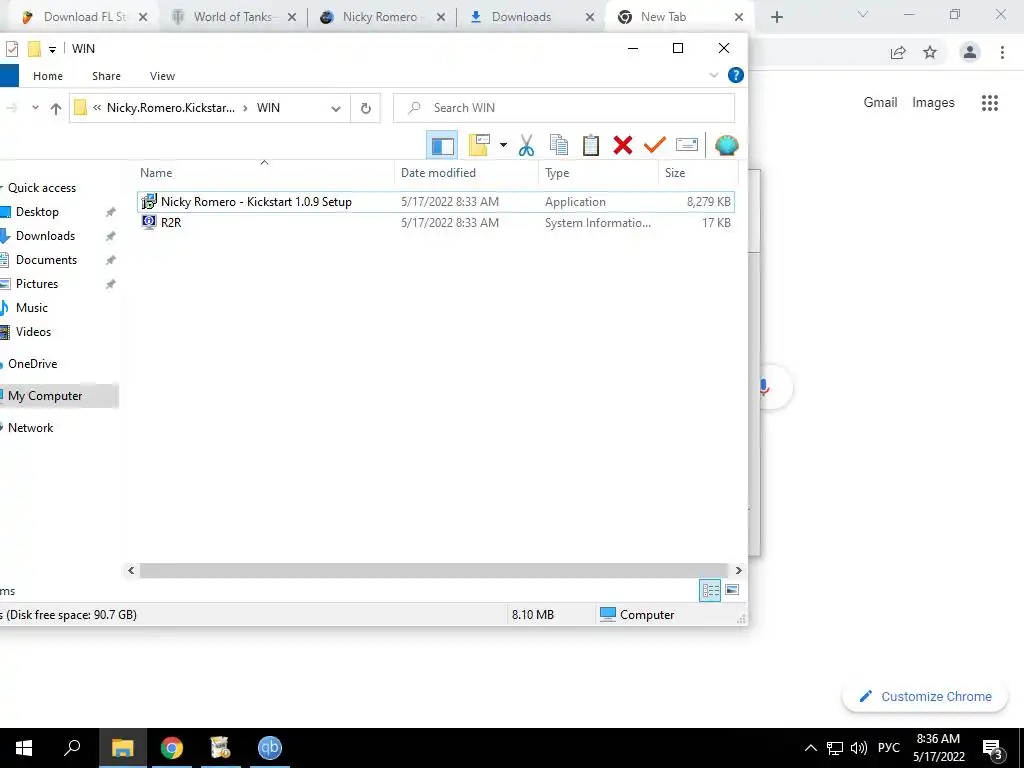This screenshot has width=1024, height=768.
Task: Click the Rename toolbar icon
Action: click(686, 145)
